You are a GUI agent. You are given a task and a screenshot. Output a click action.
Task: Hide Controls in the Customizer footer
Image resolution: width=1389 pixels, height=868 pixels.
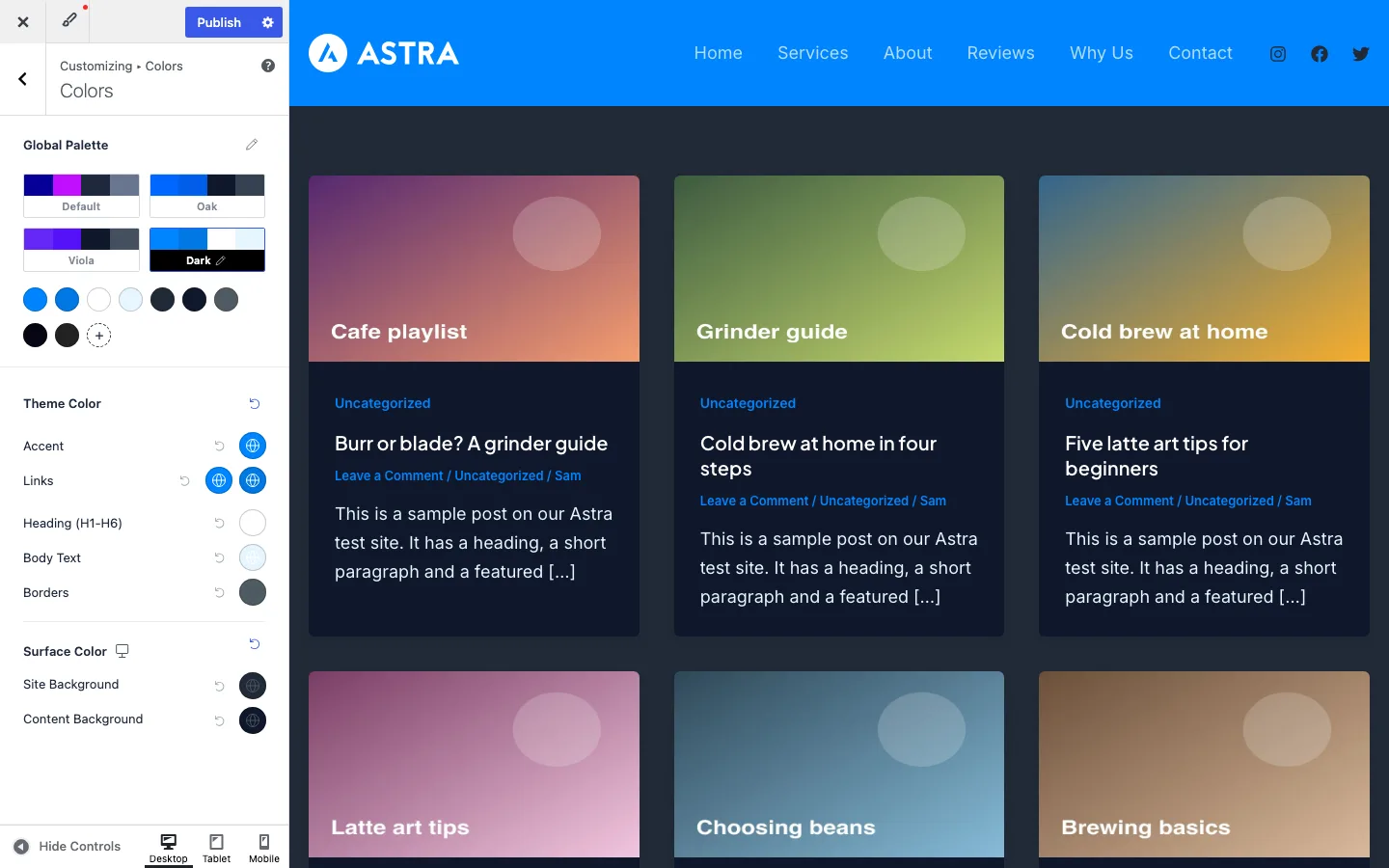point(68,847)
